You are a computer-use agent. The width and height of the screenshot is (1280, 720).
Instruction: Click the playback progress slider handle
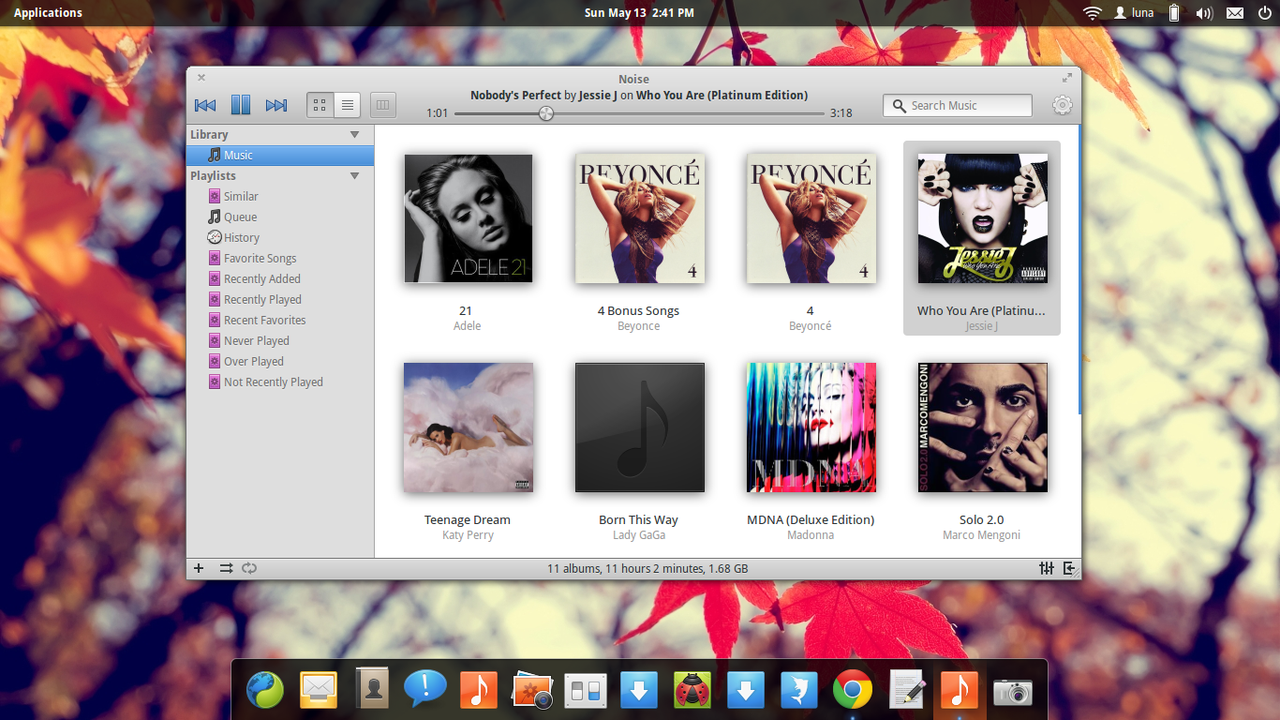[x=546, y=113]
